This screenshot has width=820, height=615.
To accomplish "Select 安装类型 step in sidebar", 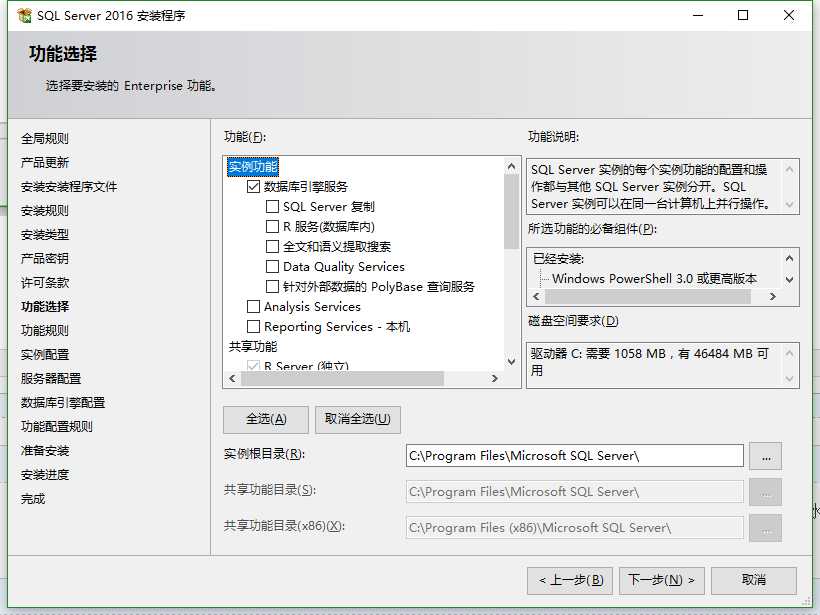I will click(45, 235).
